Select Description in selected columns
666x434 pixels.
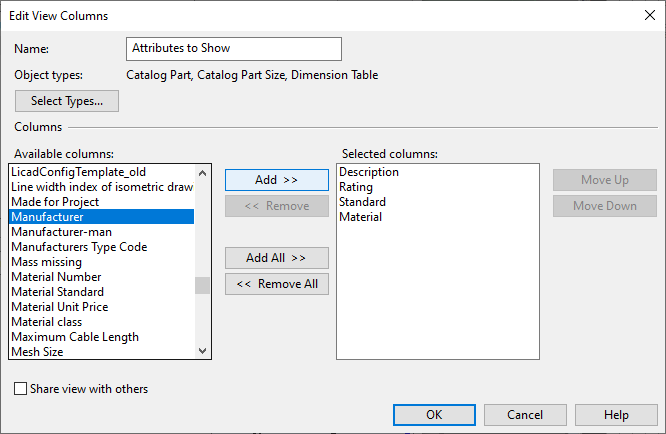click(x=369, y=172)
